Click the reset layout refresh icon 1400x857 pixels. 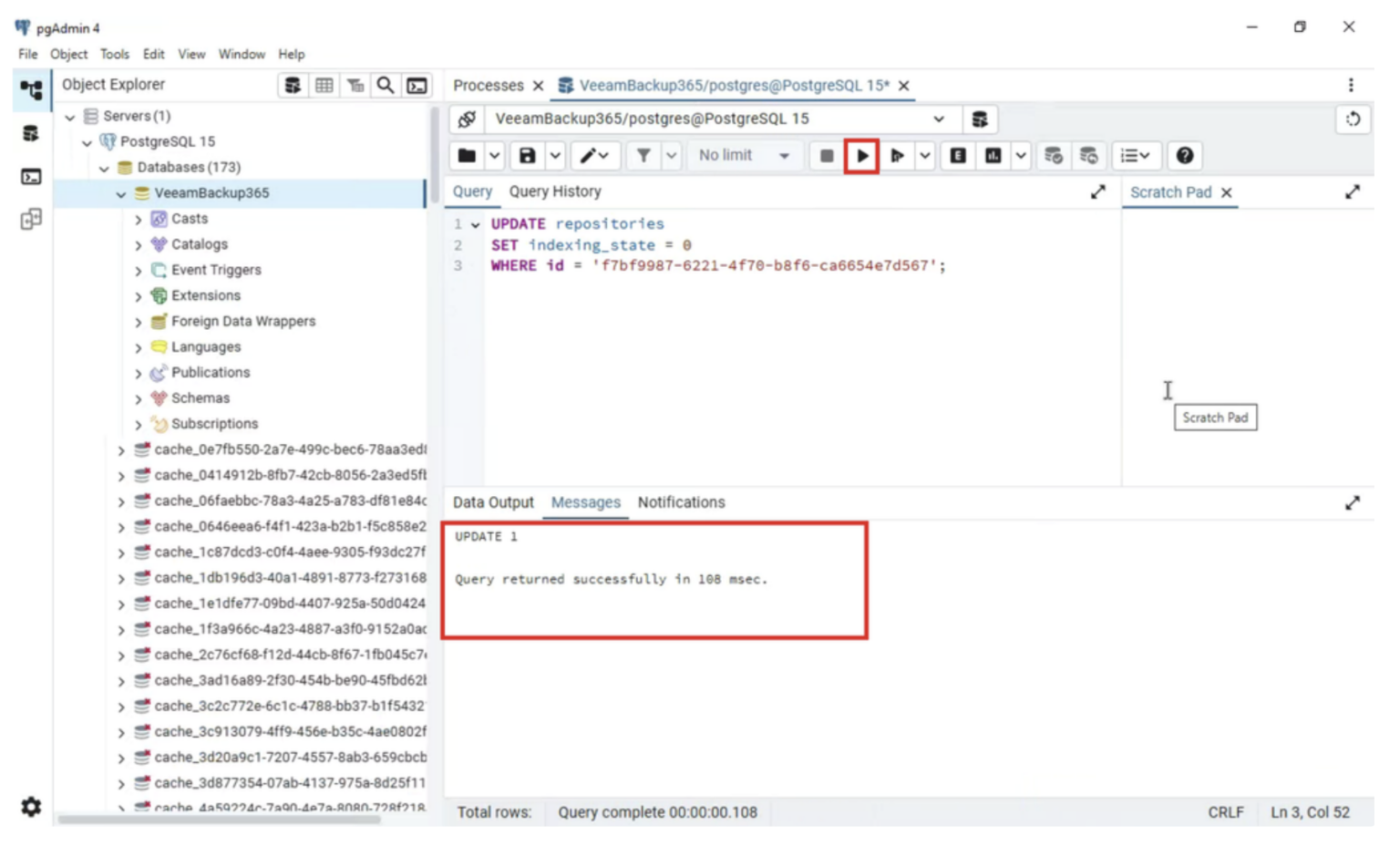(1353, 119)
